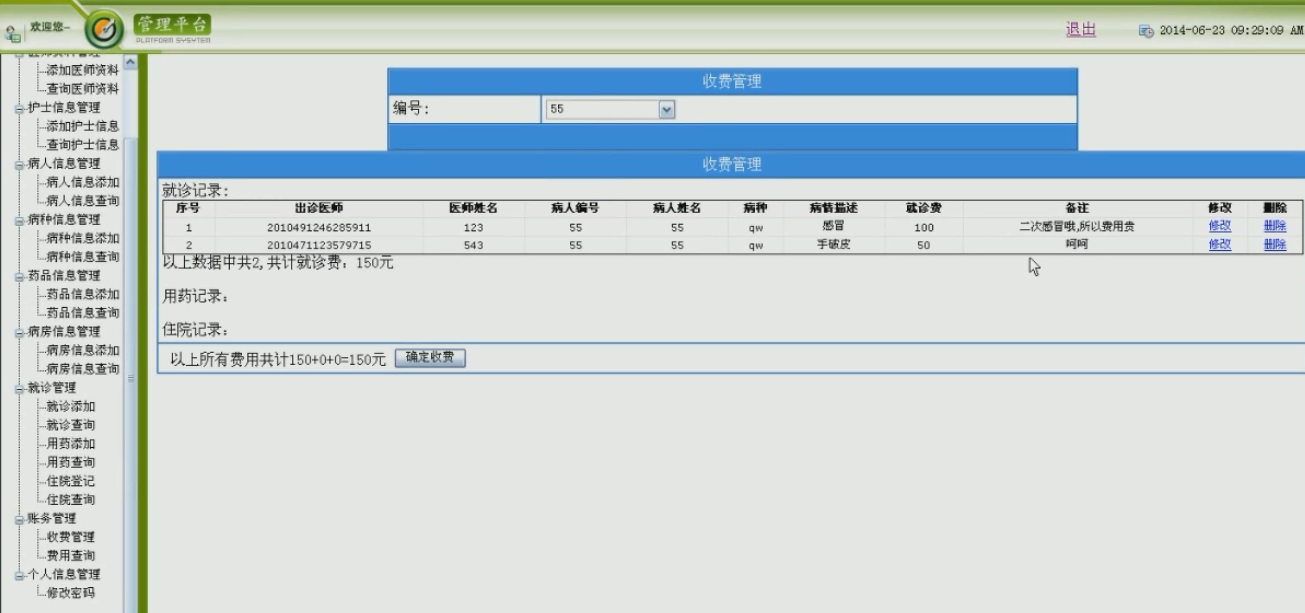The height and width of the screenshot is (613, 1305).
Task: Click the 手破皮 symptom cell
Action: click(833, 244)
